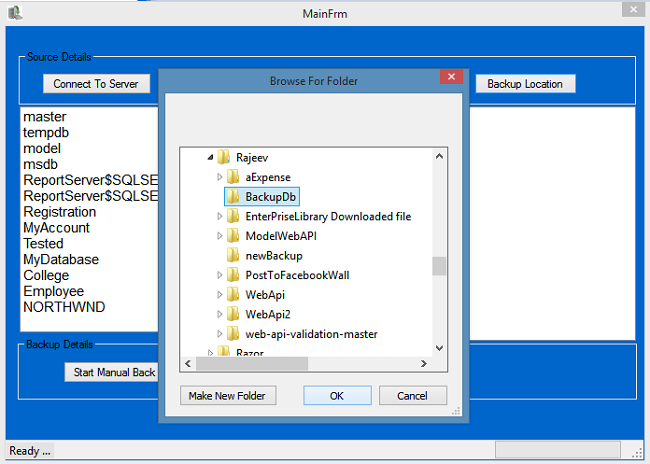Click the web-api-validation-master folder icon
The height and width of the screenshot is (464, 650).
coord(233,334)
